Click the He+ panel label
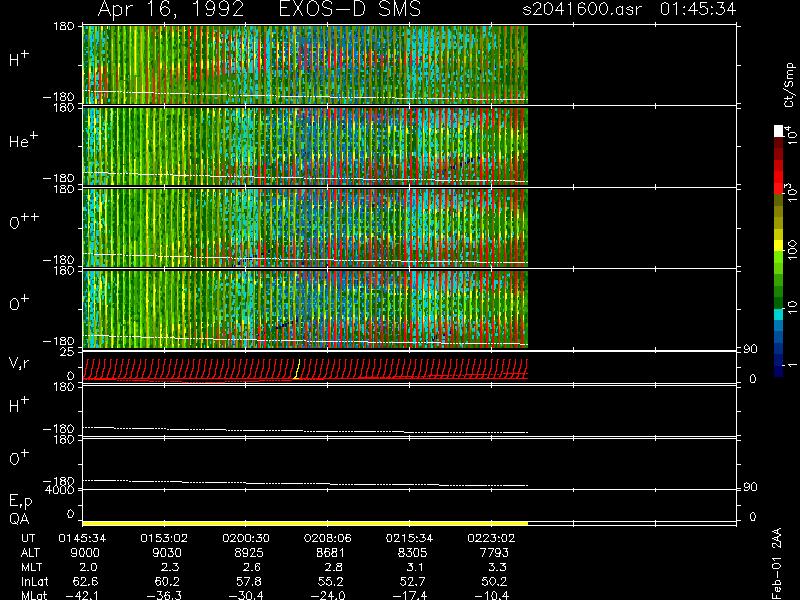The height and width of the screenshot is (600, 800). click(23, 139)
